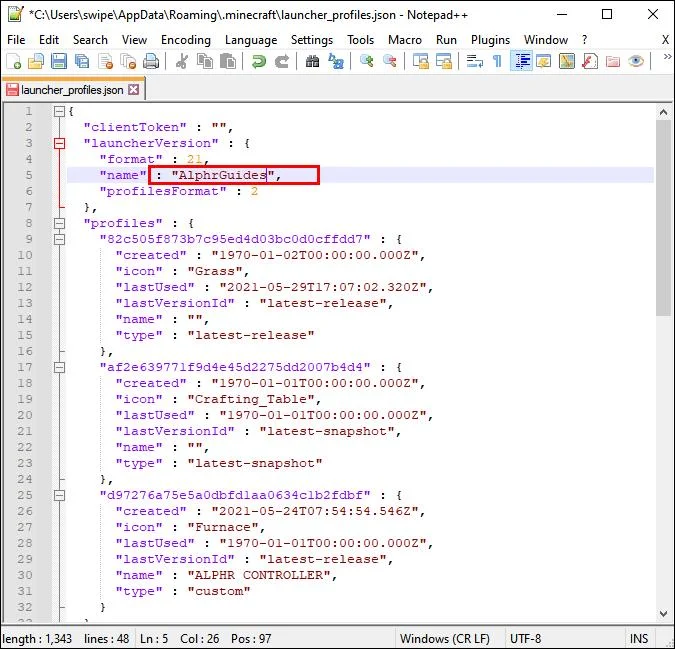Toggle Word wrap in toolbar
The height and width of the screenshot is (649, 675).
(474, 61)
